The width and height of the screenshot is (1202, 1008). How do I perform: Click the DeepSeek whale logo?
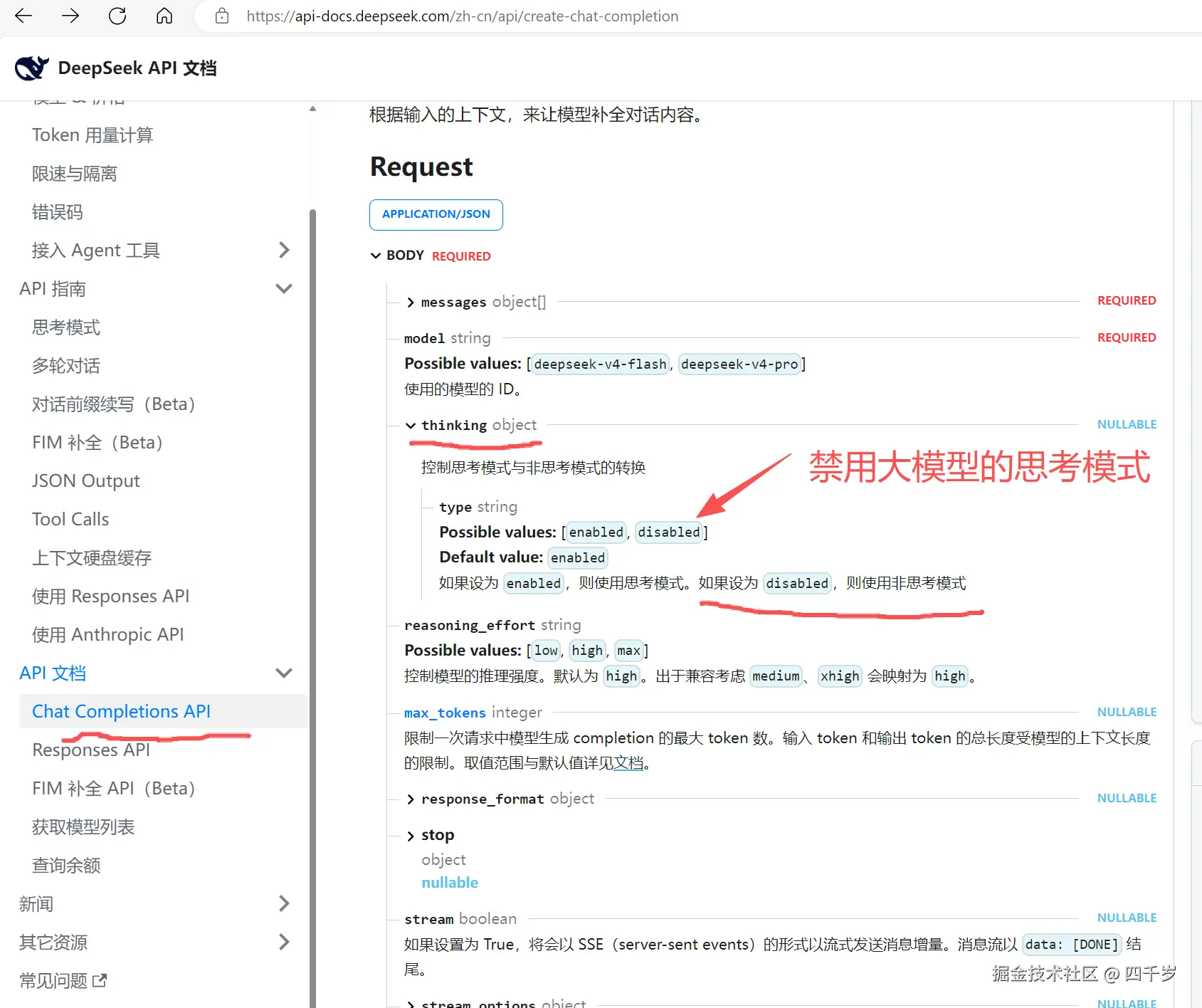coord(32,68)
